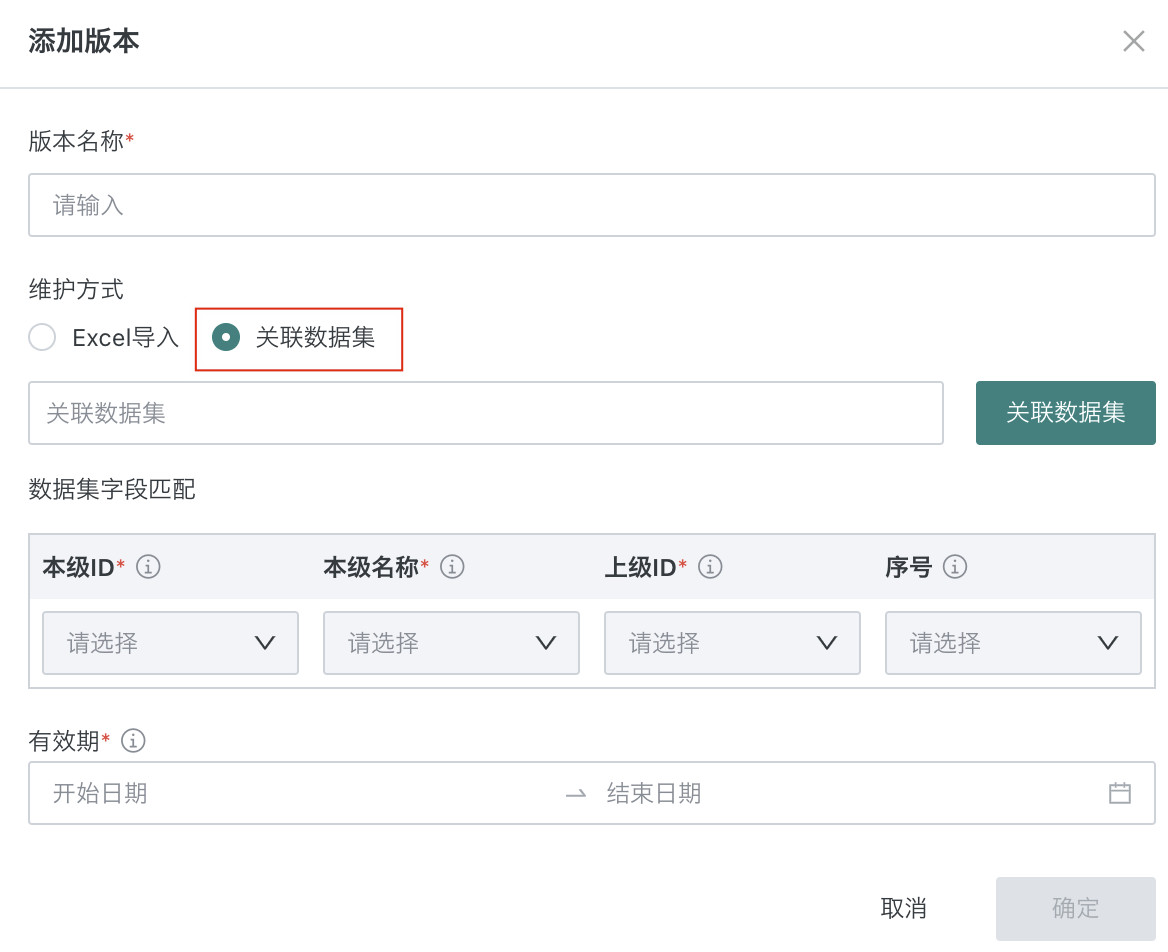The height and width of the screenshot is (952, 1168).
Task: Expand the 上级ID select box
Action: (x=732, y=643)
